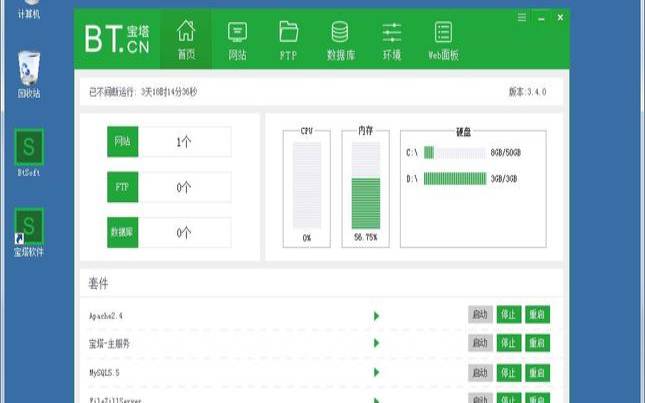This screenshot has width=645, height=403.
Task: Click the 0% CPU value
Action: point(307,238)
